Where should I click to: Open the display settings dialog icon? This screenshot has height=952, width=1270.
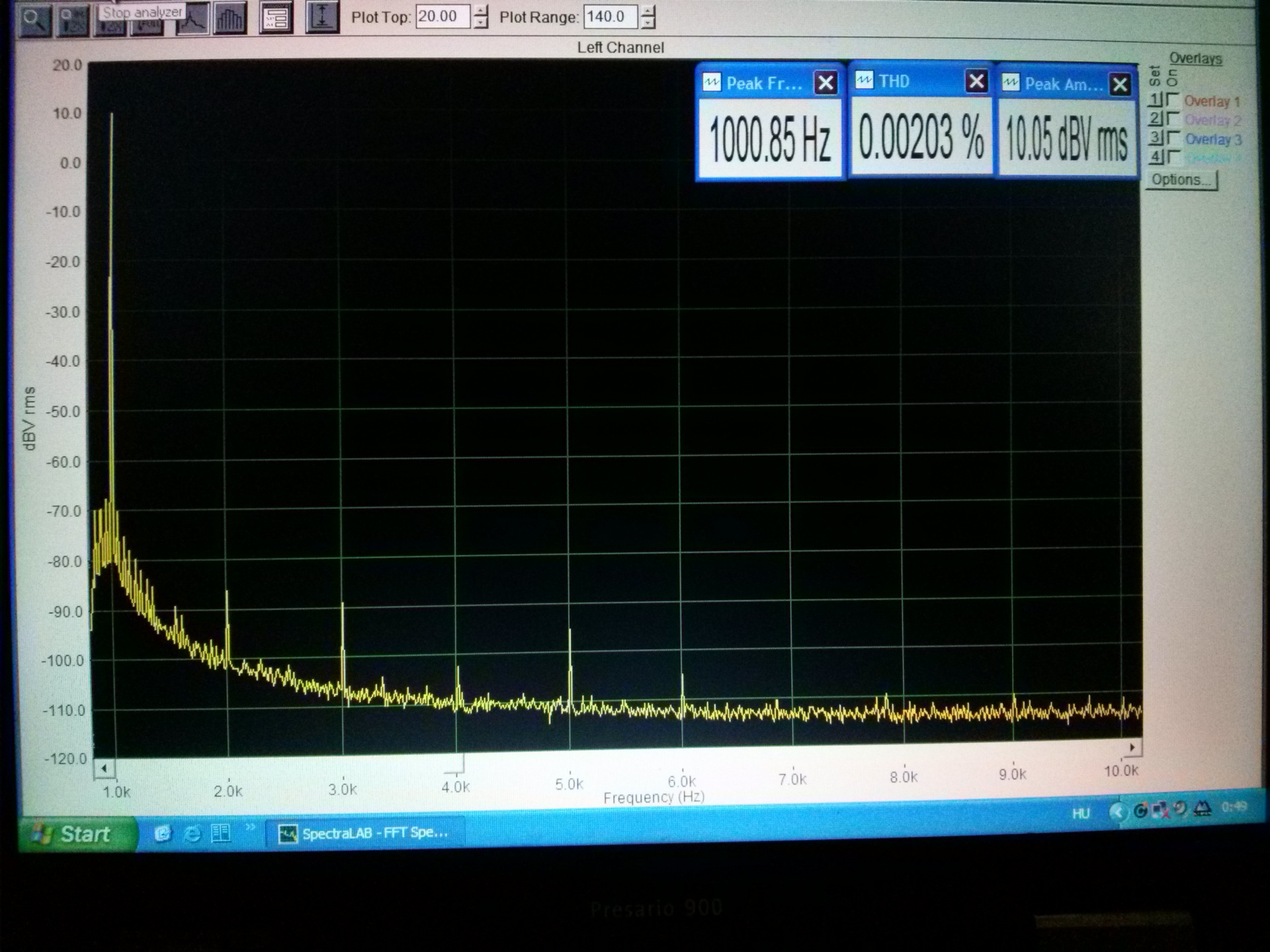pyautogui.click(x=275, y=19)
